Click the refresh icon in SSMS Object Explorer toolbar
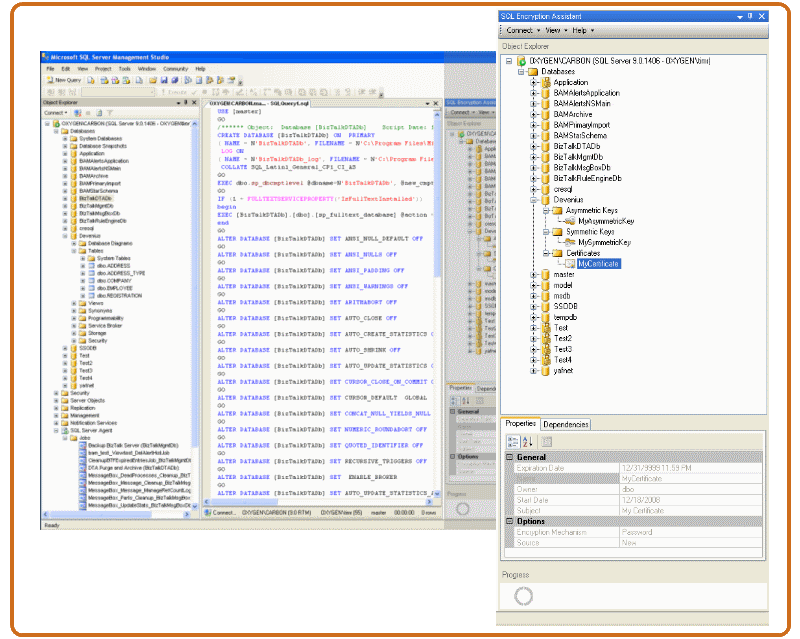Image resolution: width=800 pixels, height=639 pixels. point(99,113)
